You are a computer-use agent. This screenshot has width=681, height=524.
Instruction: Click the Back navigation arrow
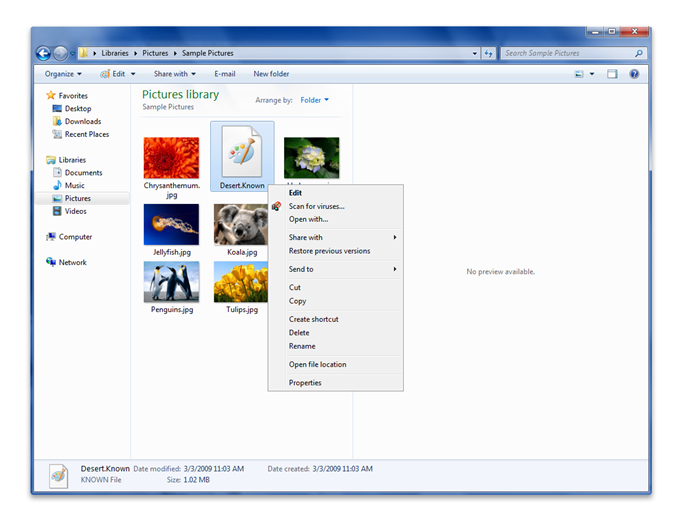43,53
